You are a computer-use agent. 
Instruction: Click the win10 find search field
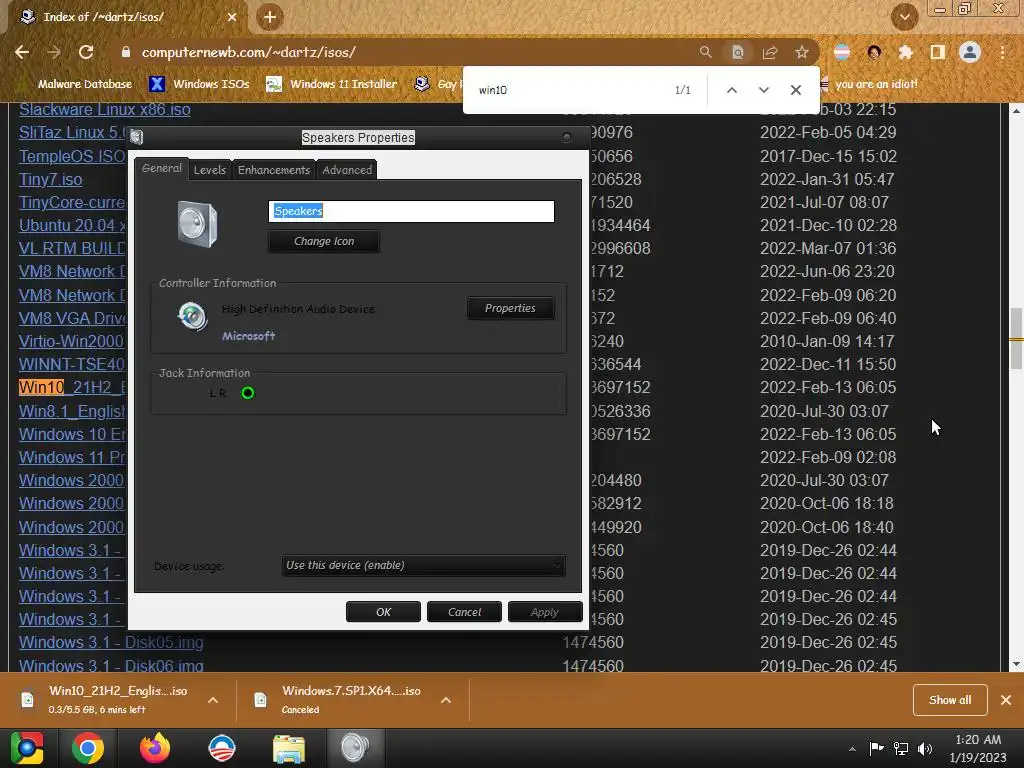[568, 90]
